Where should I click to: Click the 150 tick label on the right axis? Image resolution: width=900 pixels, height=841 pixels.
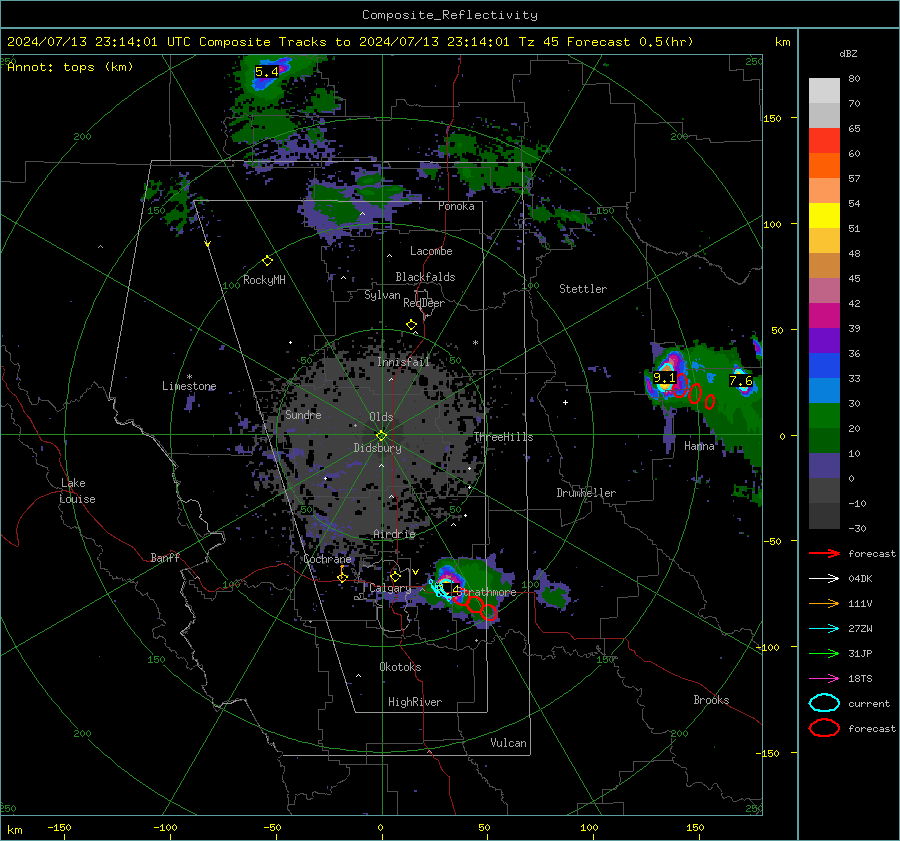pos(772,118)
